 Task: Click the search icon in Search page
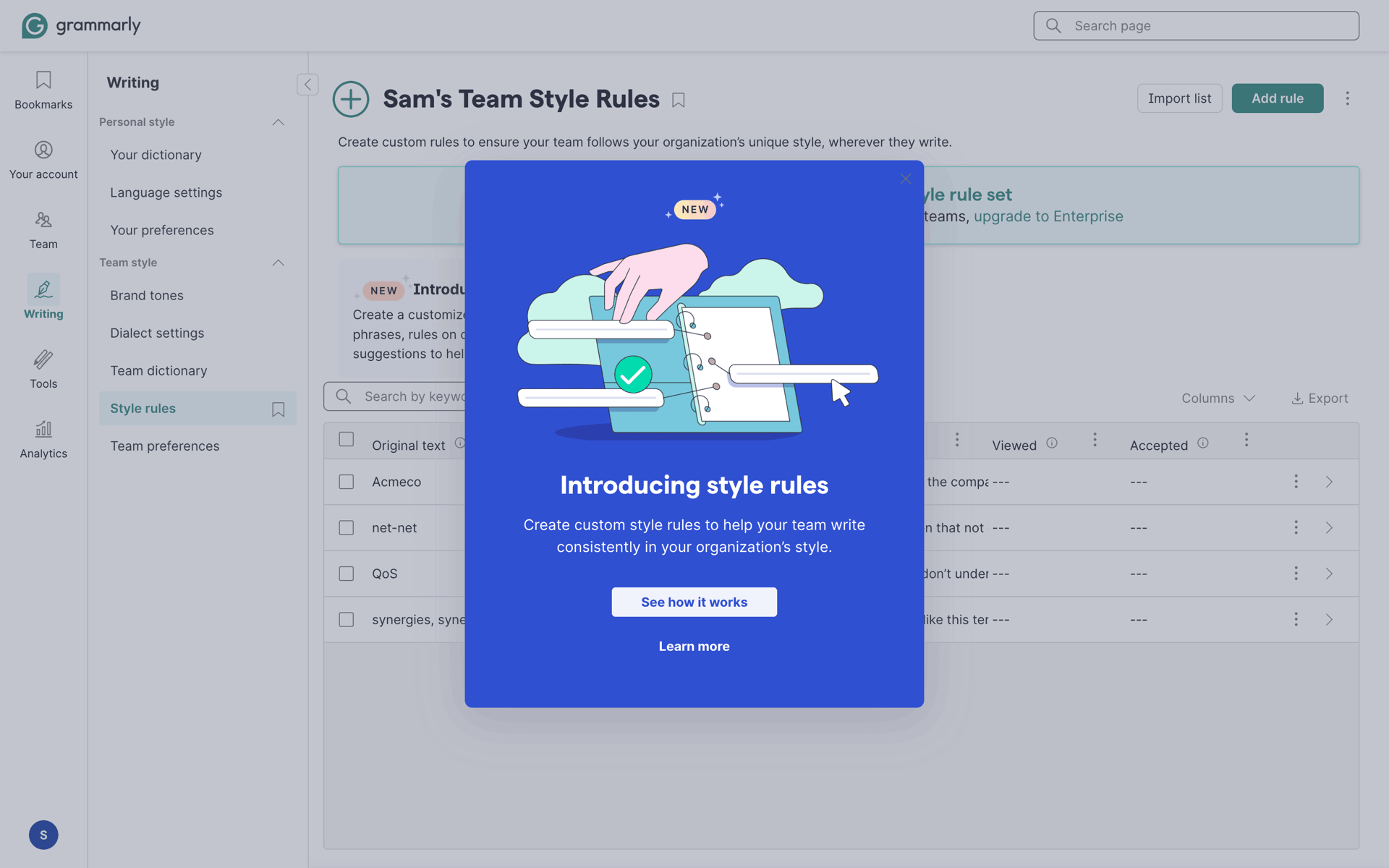click(1053, 26)
